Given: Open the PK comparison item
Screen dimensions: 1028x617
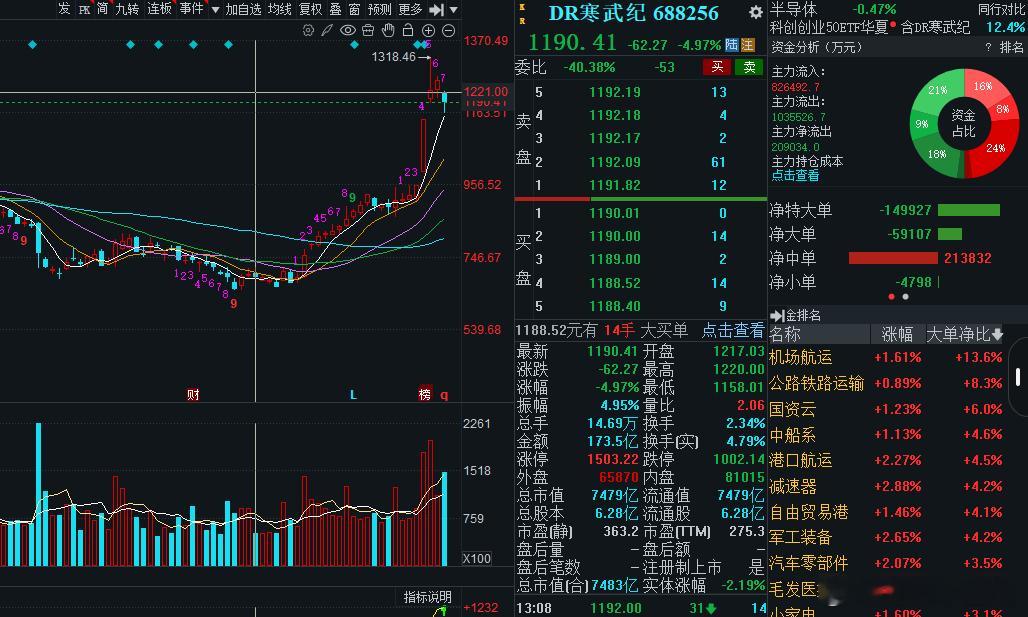Looking at the screenshot, I should click(84, 10).
